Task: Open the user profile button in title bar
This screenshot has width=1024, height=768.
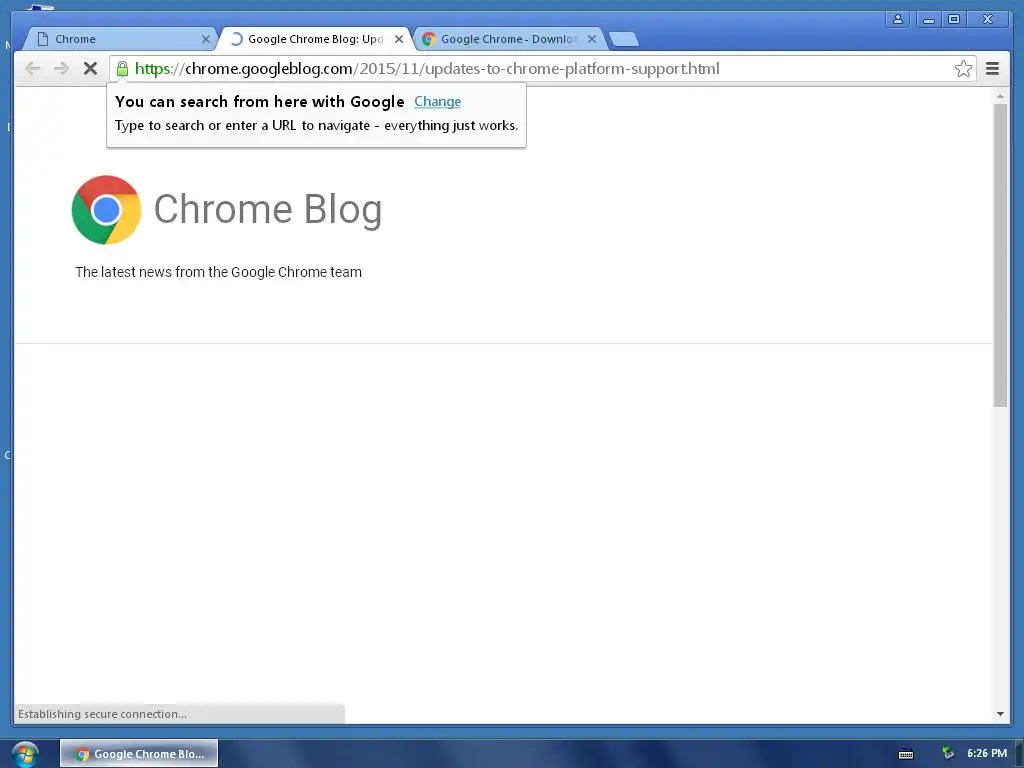Action: click(898, 19)
